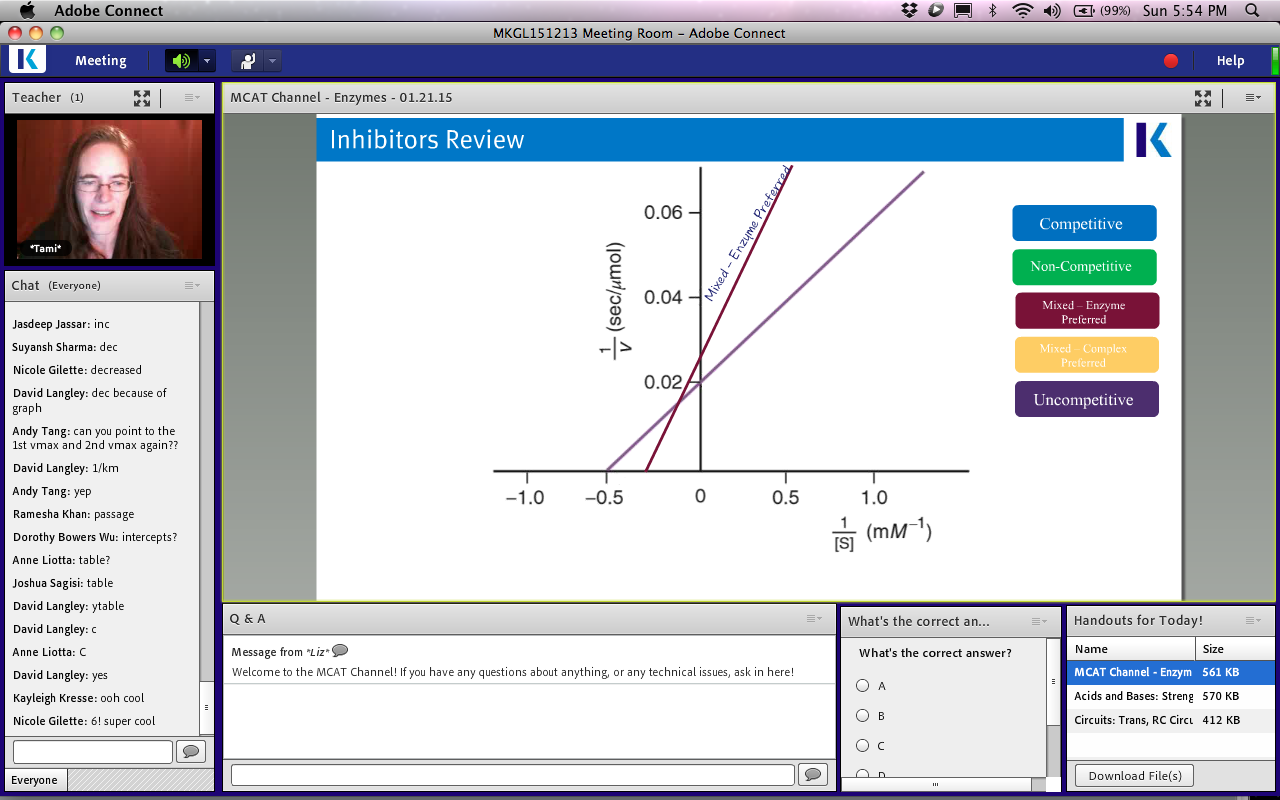Image resolution: width=1280 pixels, height=800 pixels.
Task: Click the AirPlay display menu icon
Action: click(x=963, y=11)
